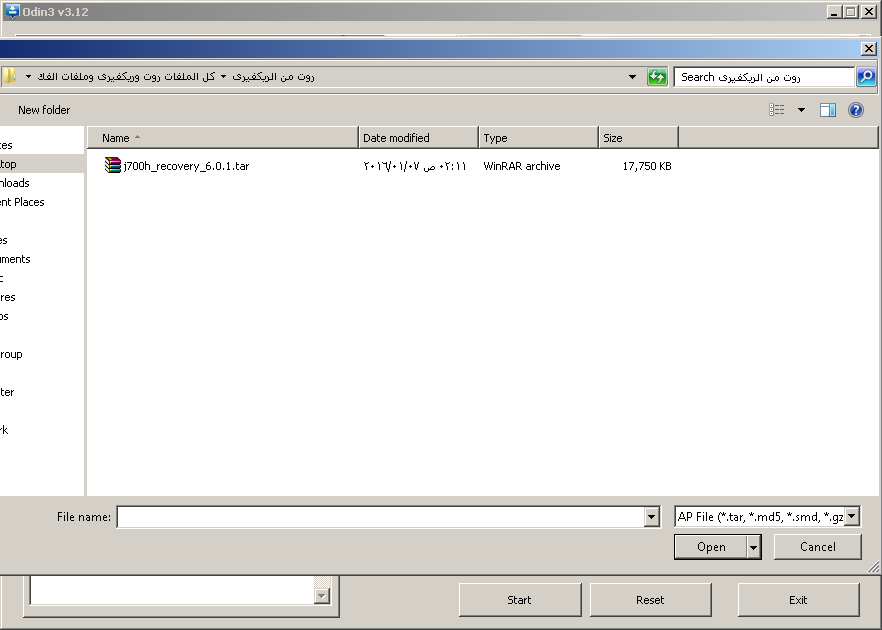Click the Reset button in Odin3
The width and height of the screenshot is (882, 630).
click(x=650, y=600)
